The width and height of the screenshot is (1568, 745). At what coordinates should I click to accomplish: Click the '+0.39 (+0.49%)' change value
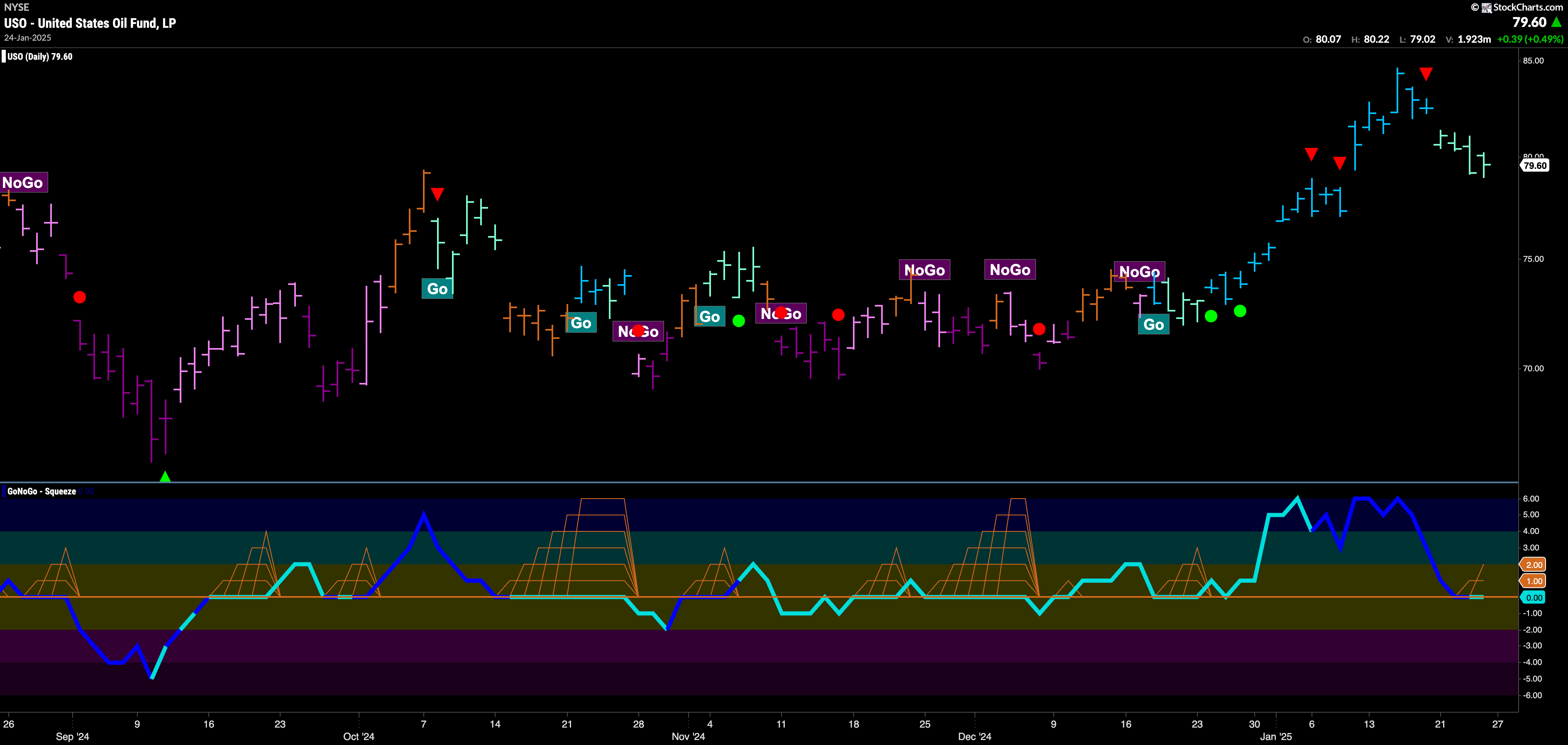[1530, 39]
